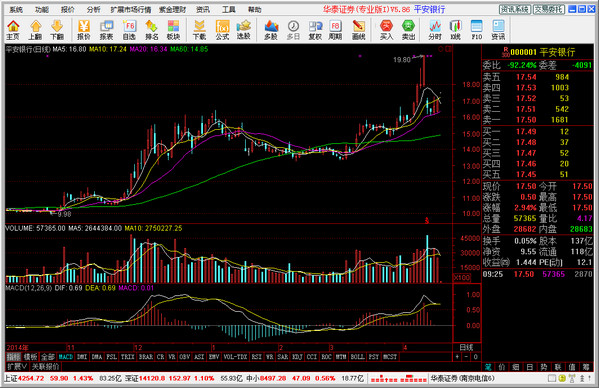Click the 公式 formula icon
The height and width of the screenshot is (388, 599).
click(x=222, y=30)
